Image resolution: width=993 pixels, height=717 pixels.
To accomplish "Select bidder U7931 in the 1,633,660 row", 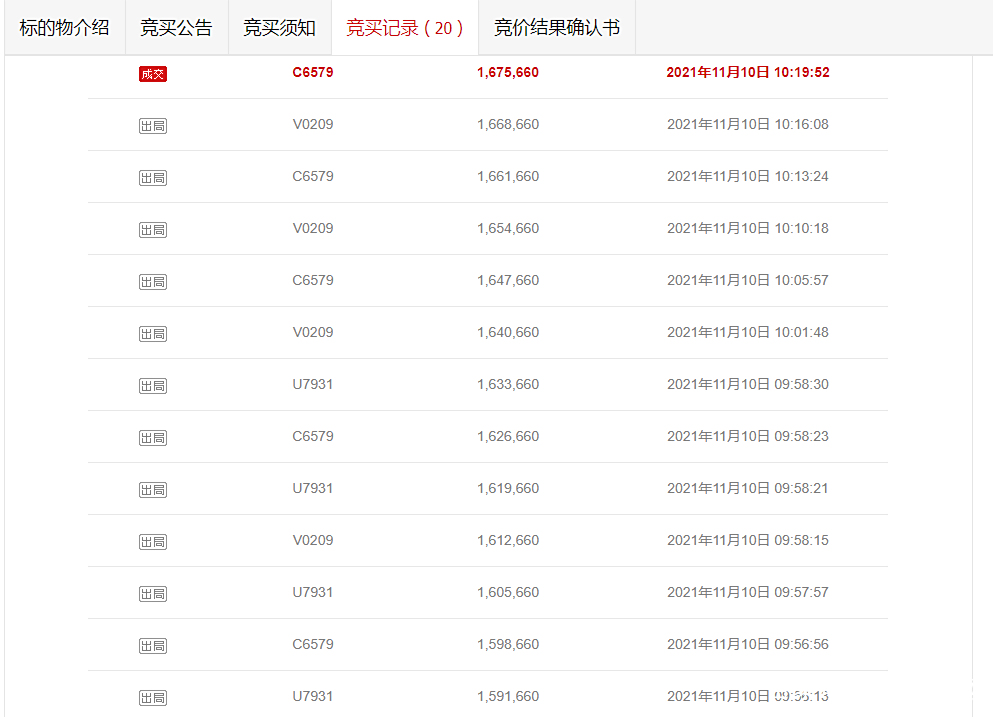I will click(313, 384).
